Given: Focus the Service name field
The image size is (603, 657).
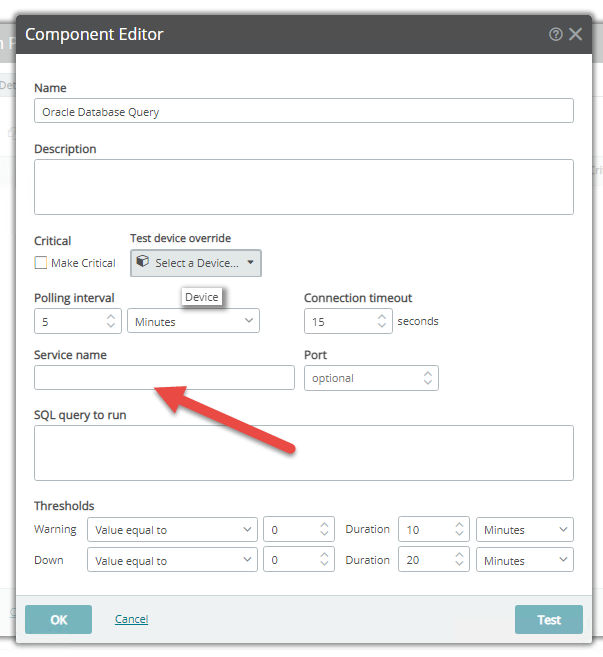Looking at the screenshot, I should [x=164, y=378].
